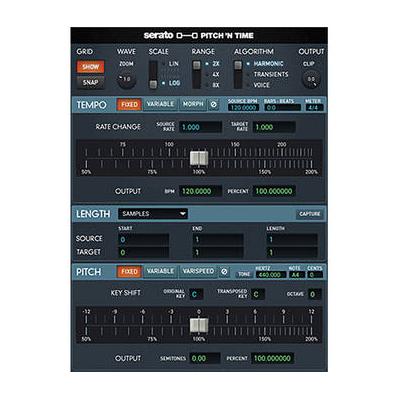Click the tempo rate slider handle
This screenshot has width=400, height=400.
point(199,158)
